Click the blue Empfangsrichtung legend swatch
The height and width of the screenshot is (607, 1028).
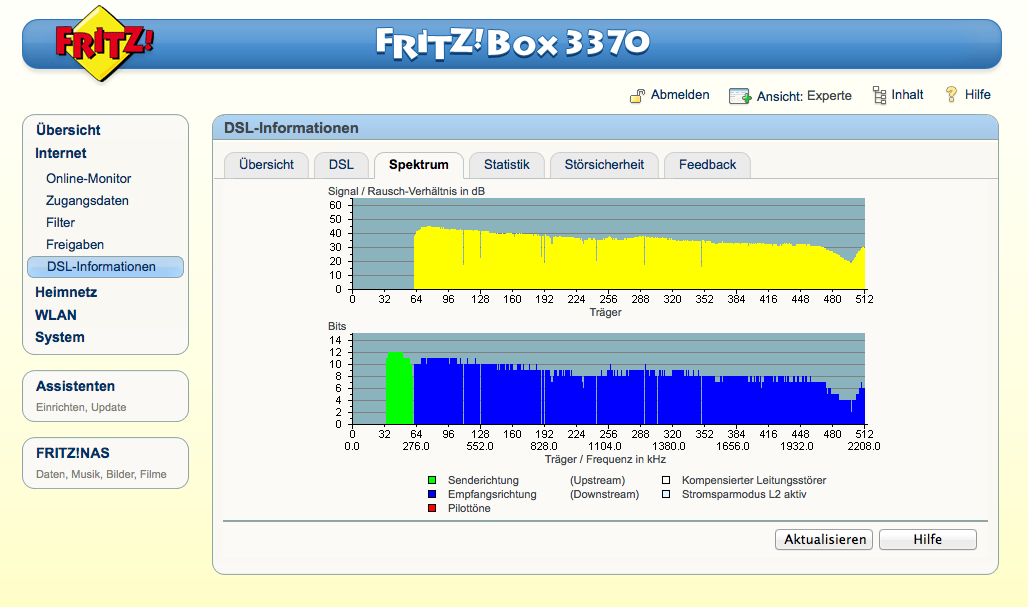tap(432, 494)
